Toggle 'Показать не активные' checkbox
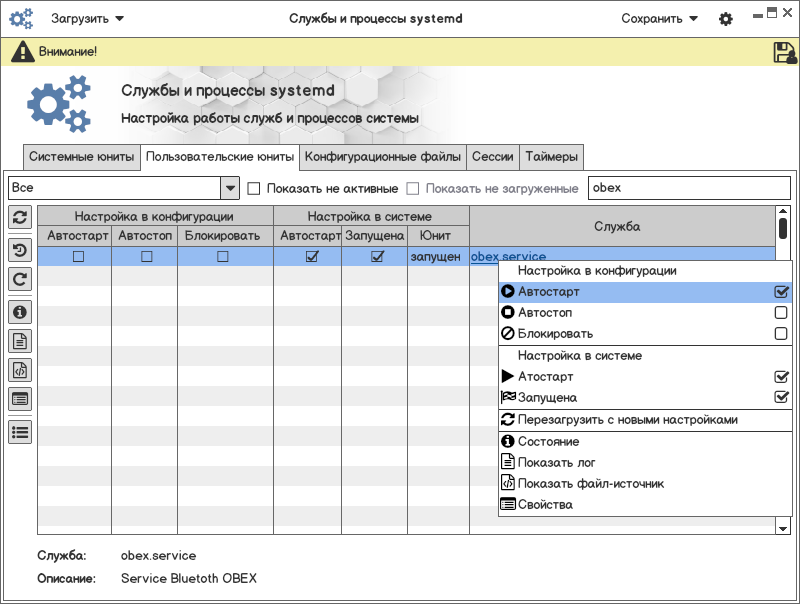The height and width of the screenshot is (604, 800). [254, 188]
